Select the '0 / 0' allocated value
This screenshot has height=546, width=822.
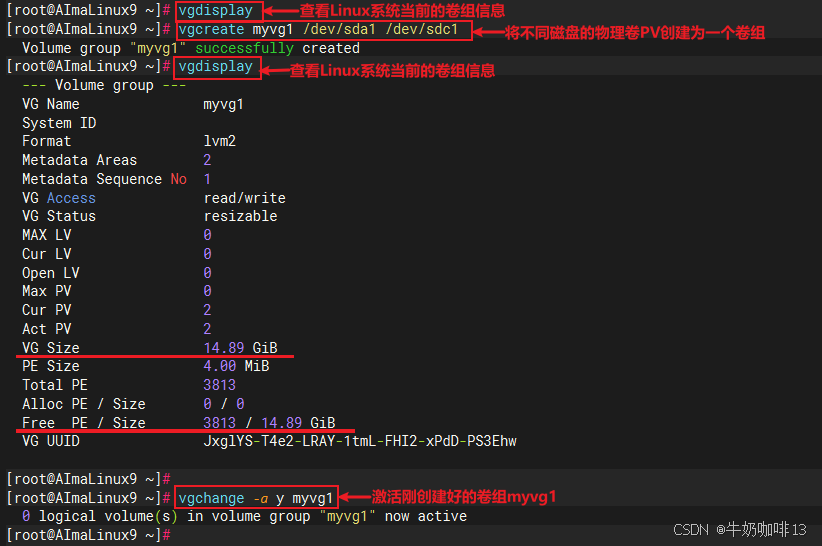coord(224,404)
